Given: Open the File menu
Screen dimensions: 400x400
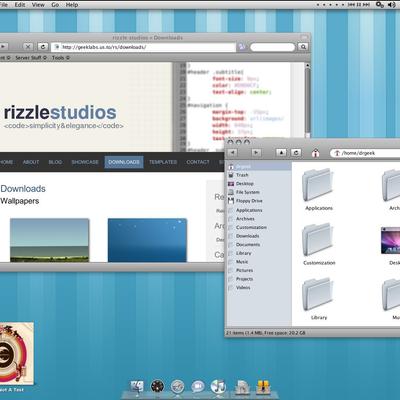Looking at the screenshot, I should click(3, 5).
